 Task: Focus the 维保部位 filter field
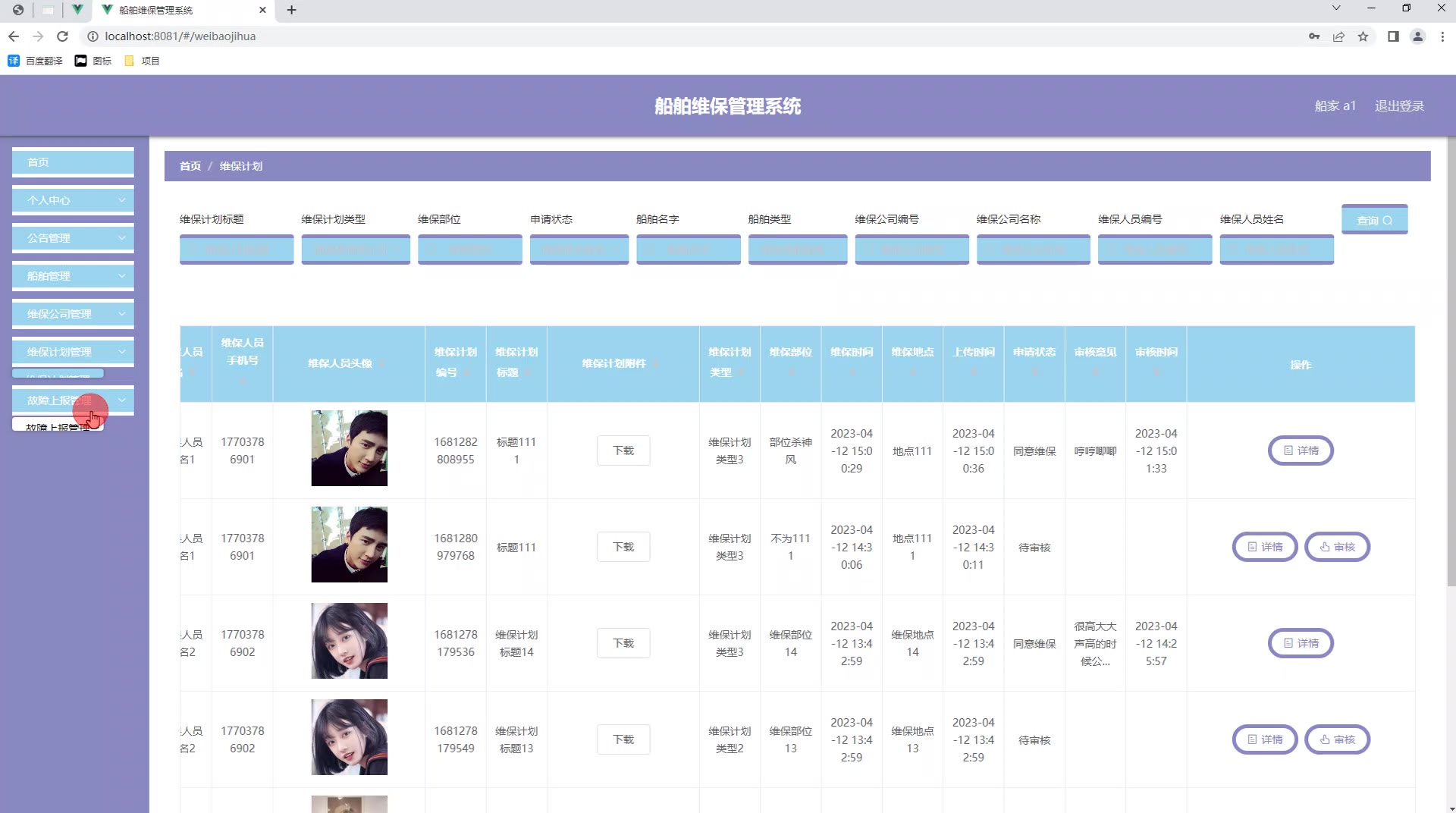click(470, 250)
